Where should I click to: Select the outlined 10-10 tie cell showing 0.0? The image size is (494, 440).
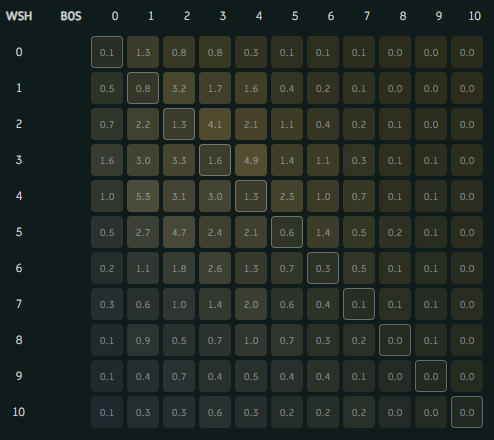click(x=467, y=412)
